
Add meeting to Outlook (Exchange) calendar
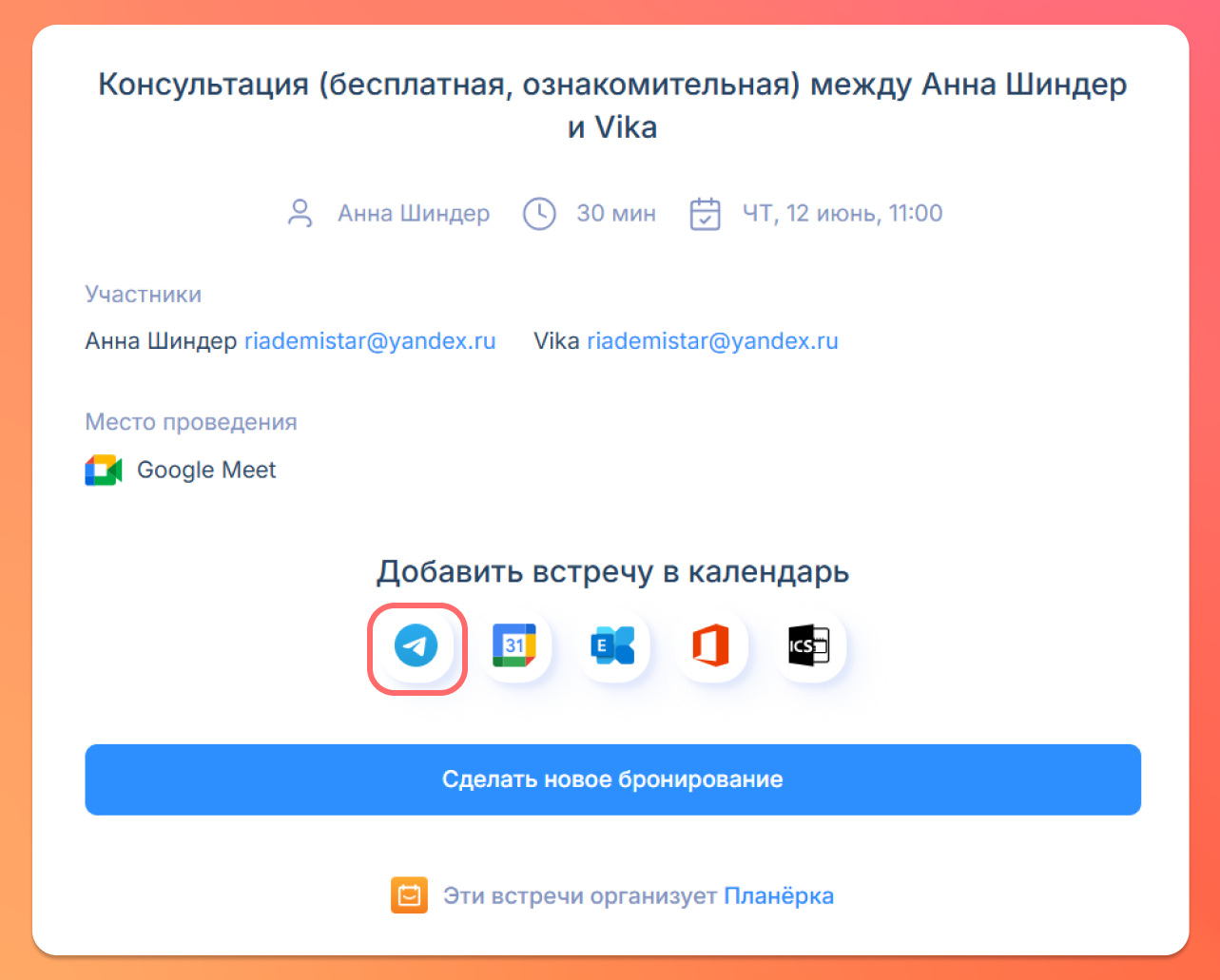[612, 647]
